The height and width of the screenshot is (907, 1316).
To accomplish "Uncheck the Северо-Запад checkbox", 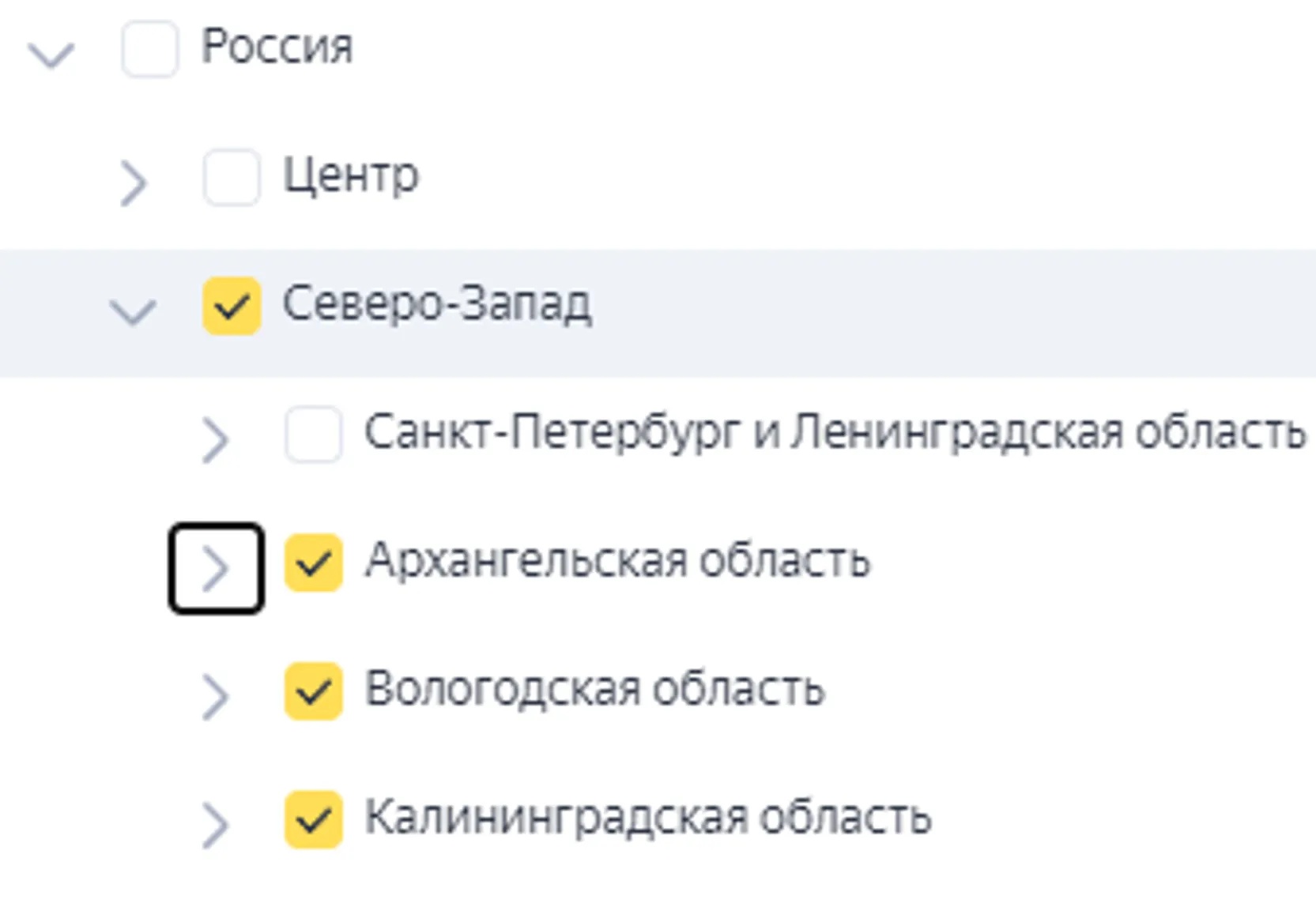I will pos(232,306).
